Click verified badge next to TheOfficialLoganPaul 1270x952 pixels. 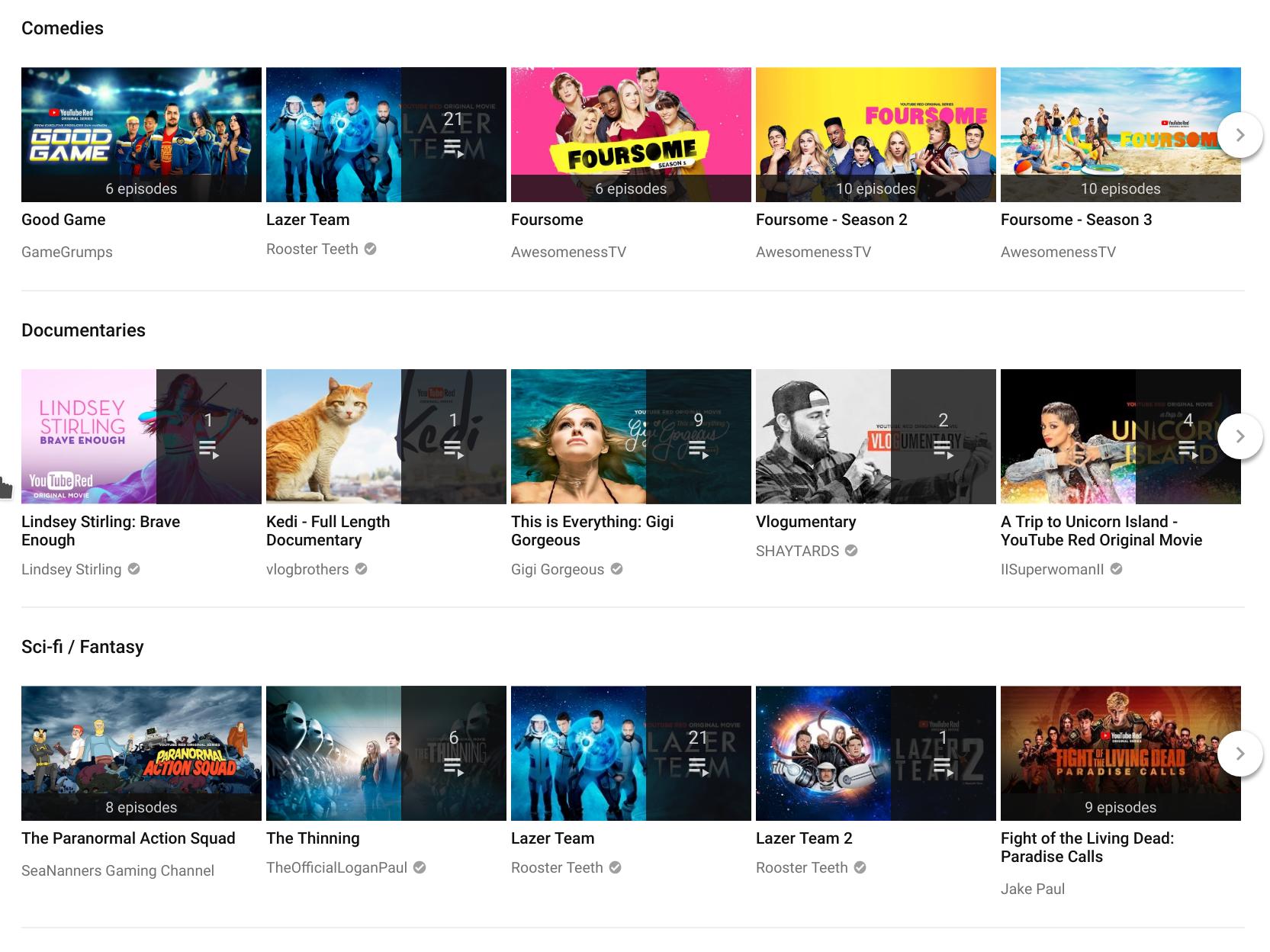click(420, 867)
